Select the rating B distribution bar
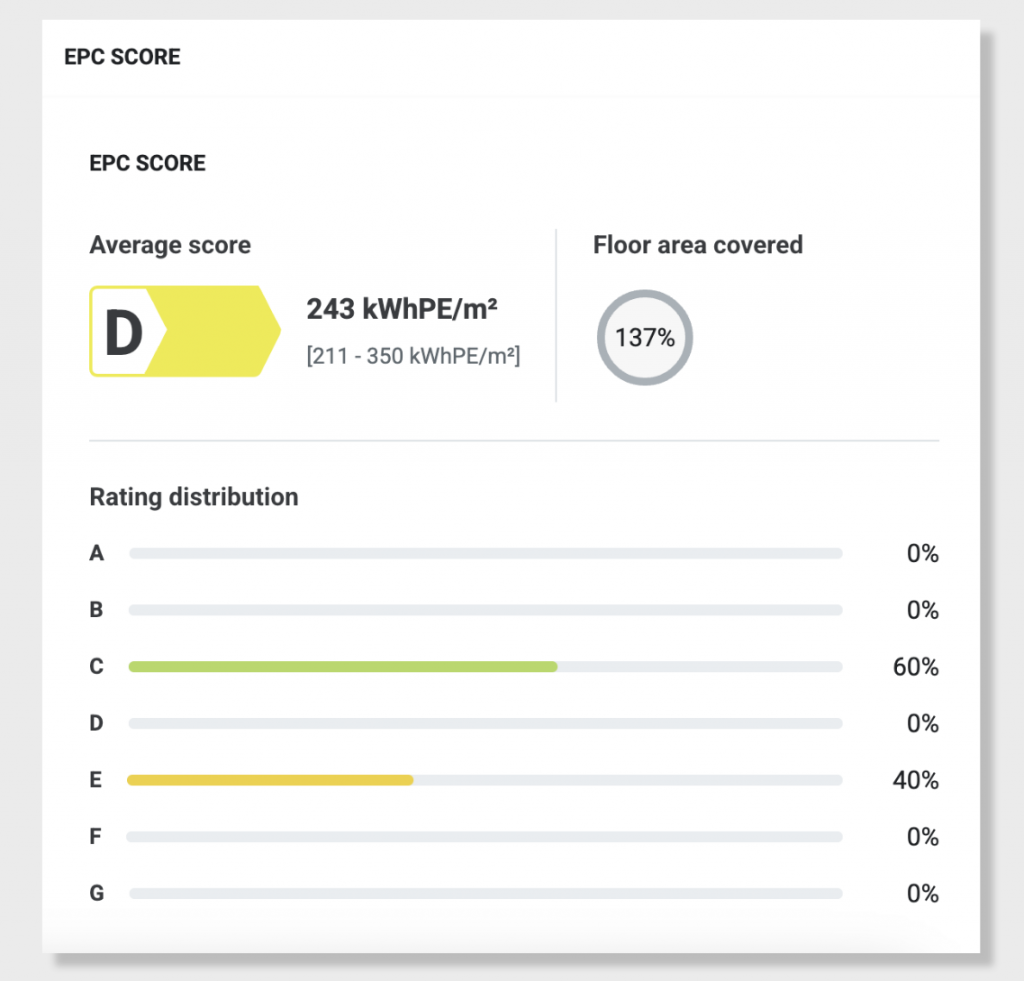 point(485,610)
